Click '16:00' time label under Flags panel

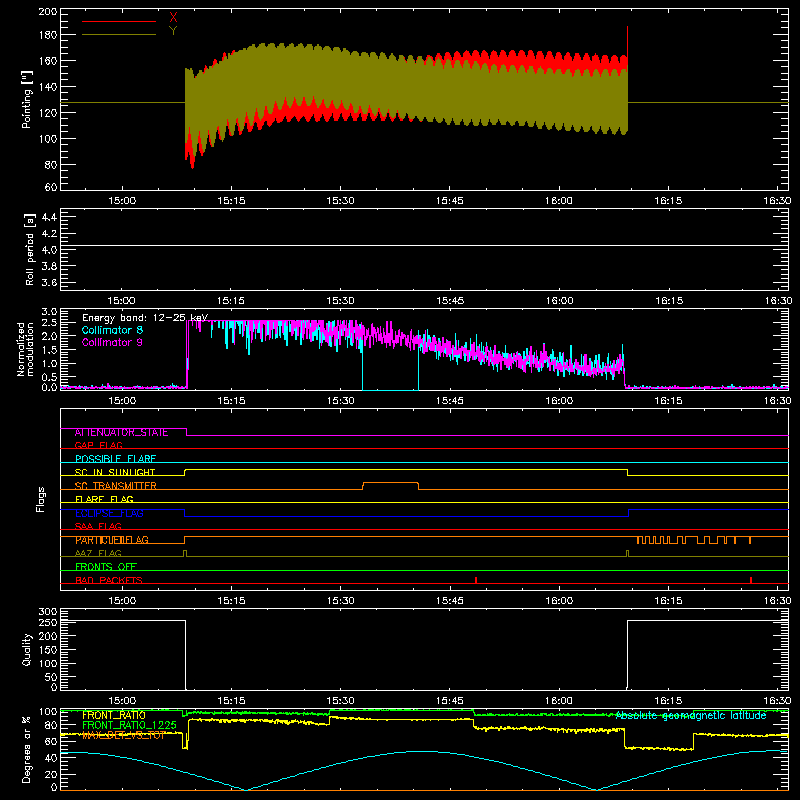click(x=559, y=601)
